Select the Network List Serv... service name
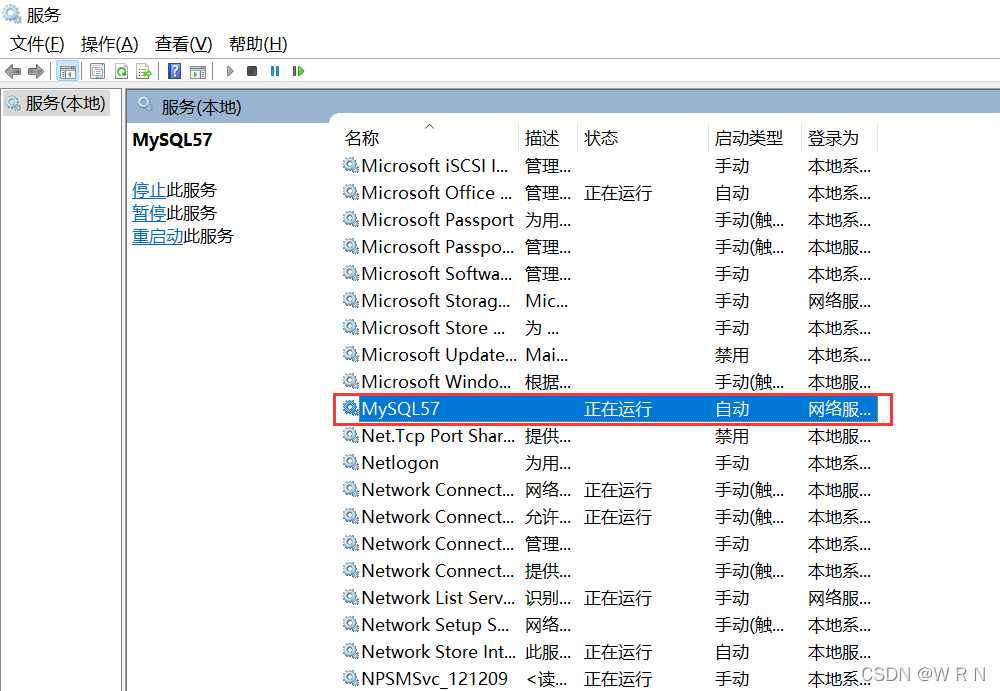The width and height of the screenshot is (1000, 691). 438,598
